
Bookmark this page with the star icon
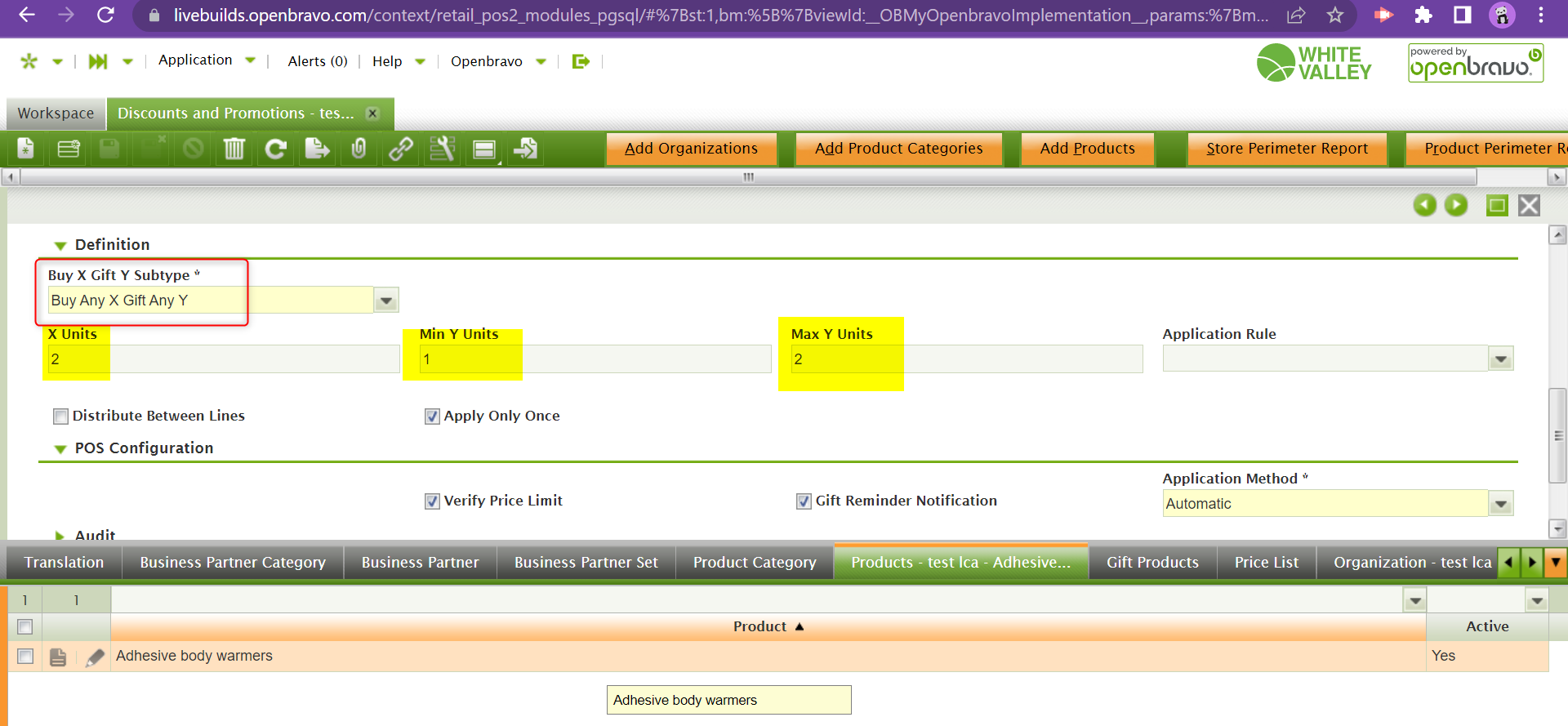point(1335,16)
